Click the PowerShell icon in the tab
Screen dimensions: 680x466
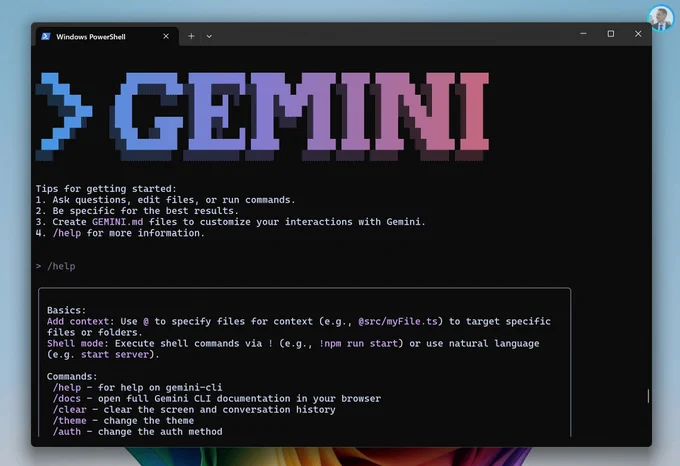46,36
